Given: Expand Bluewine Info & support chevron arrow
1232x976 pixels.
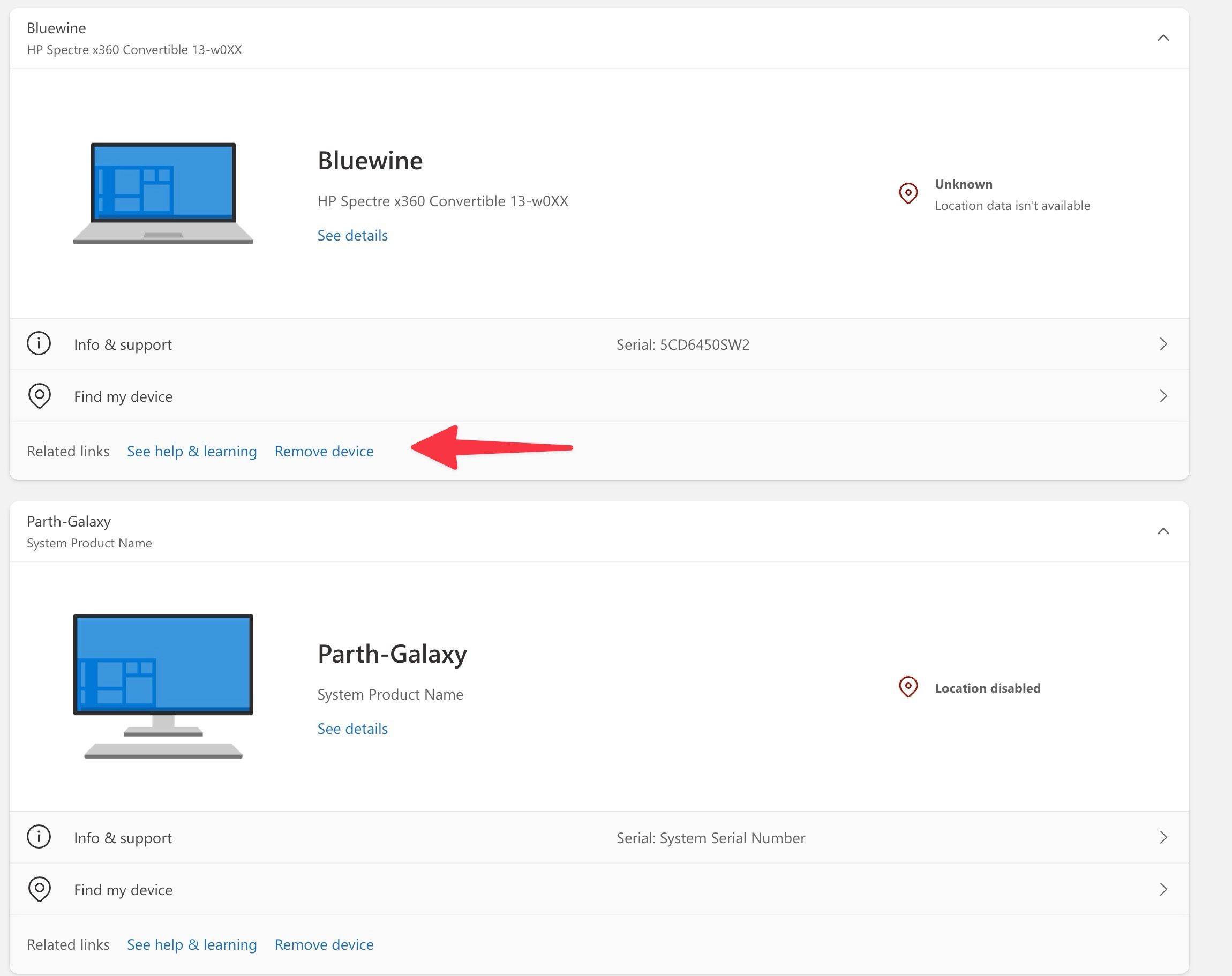Looking at the screenshot, I should point(1163,344).
